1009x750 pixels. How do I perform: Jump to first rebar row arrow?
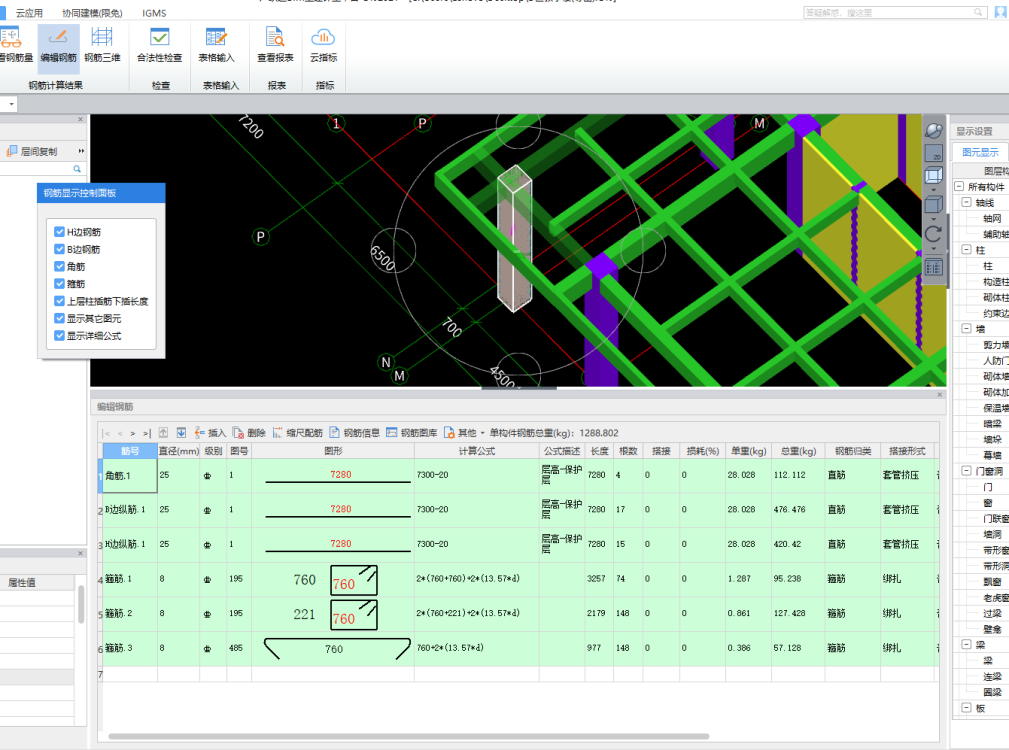(x=107, y=434)
